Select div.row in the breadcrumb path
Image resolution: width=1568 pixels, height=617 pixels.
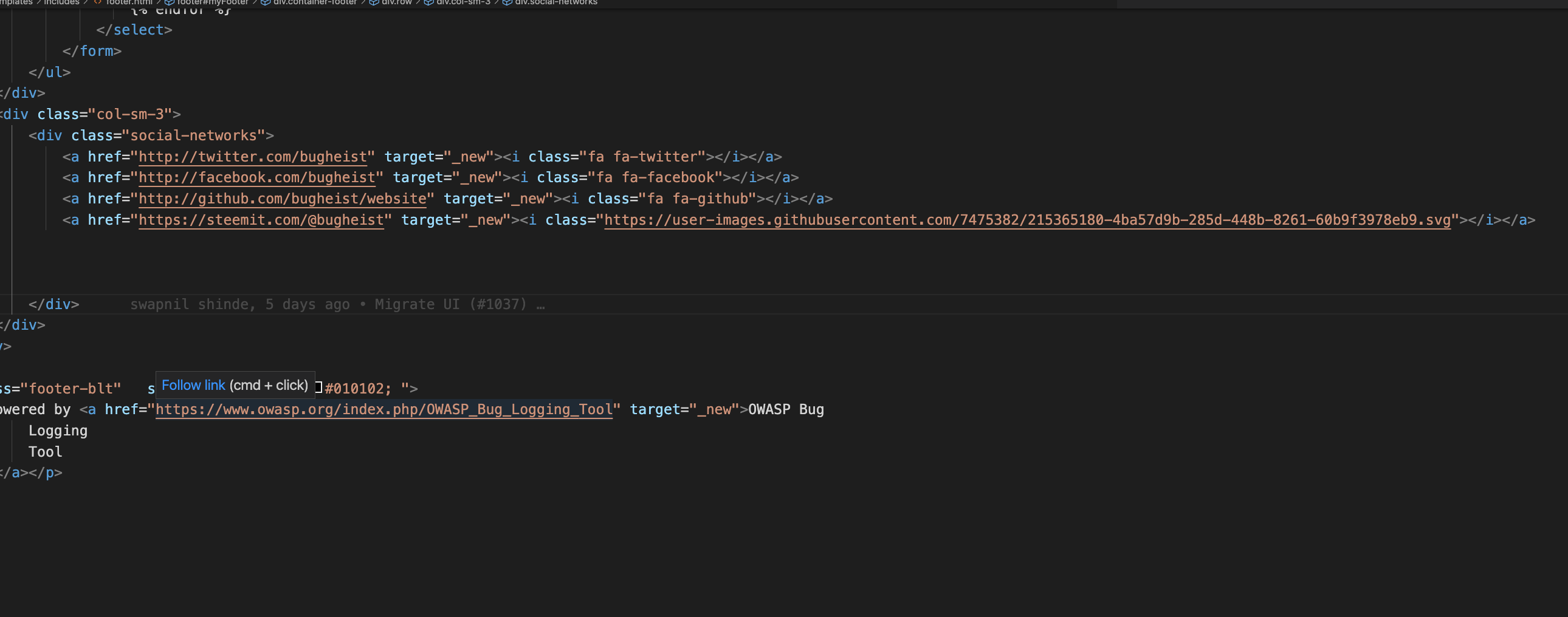click(x=397, y=2)
